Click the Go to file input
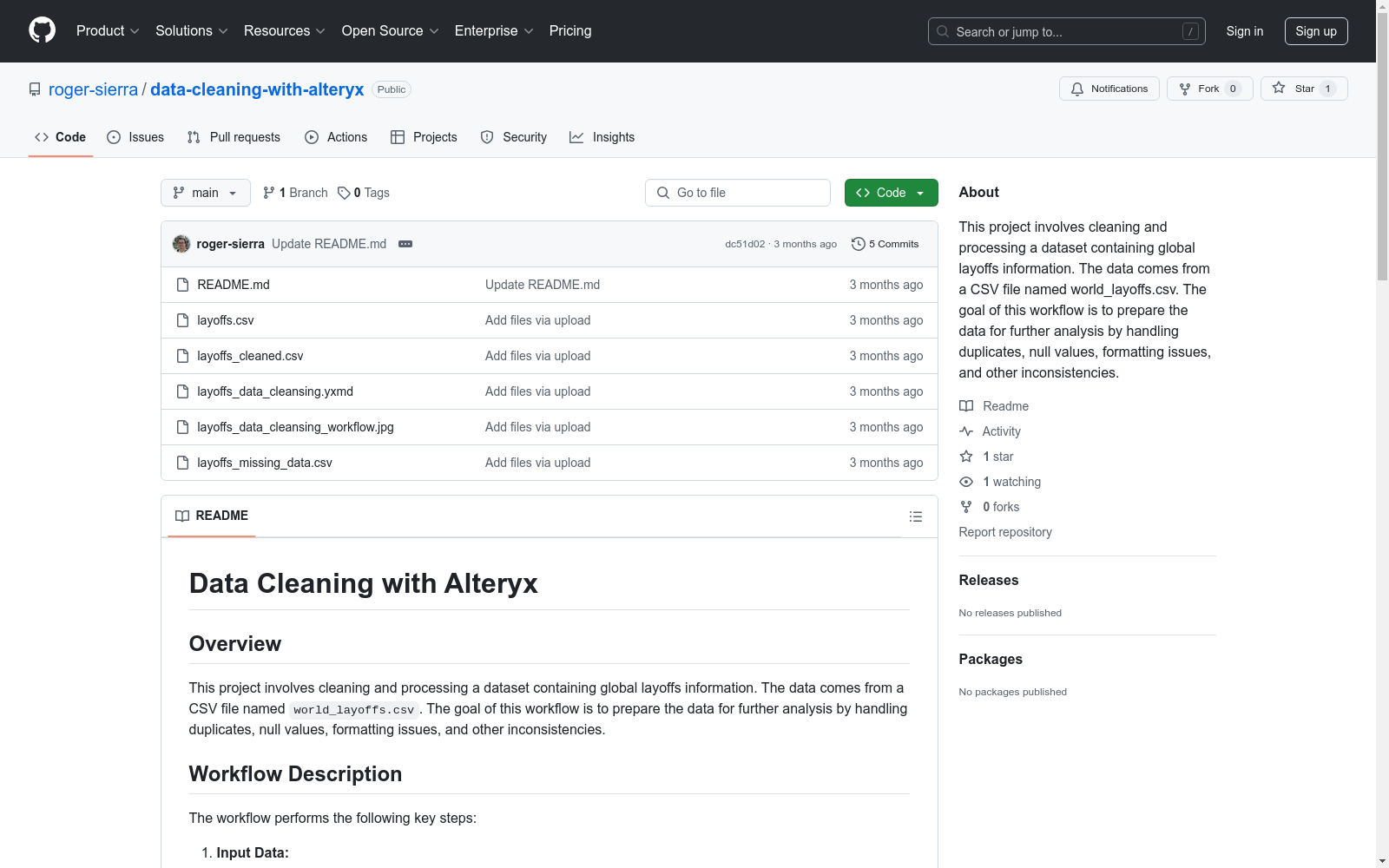 pyautogui.click(x=738, y=193)
